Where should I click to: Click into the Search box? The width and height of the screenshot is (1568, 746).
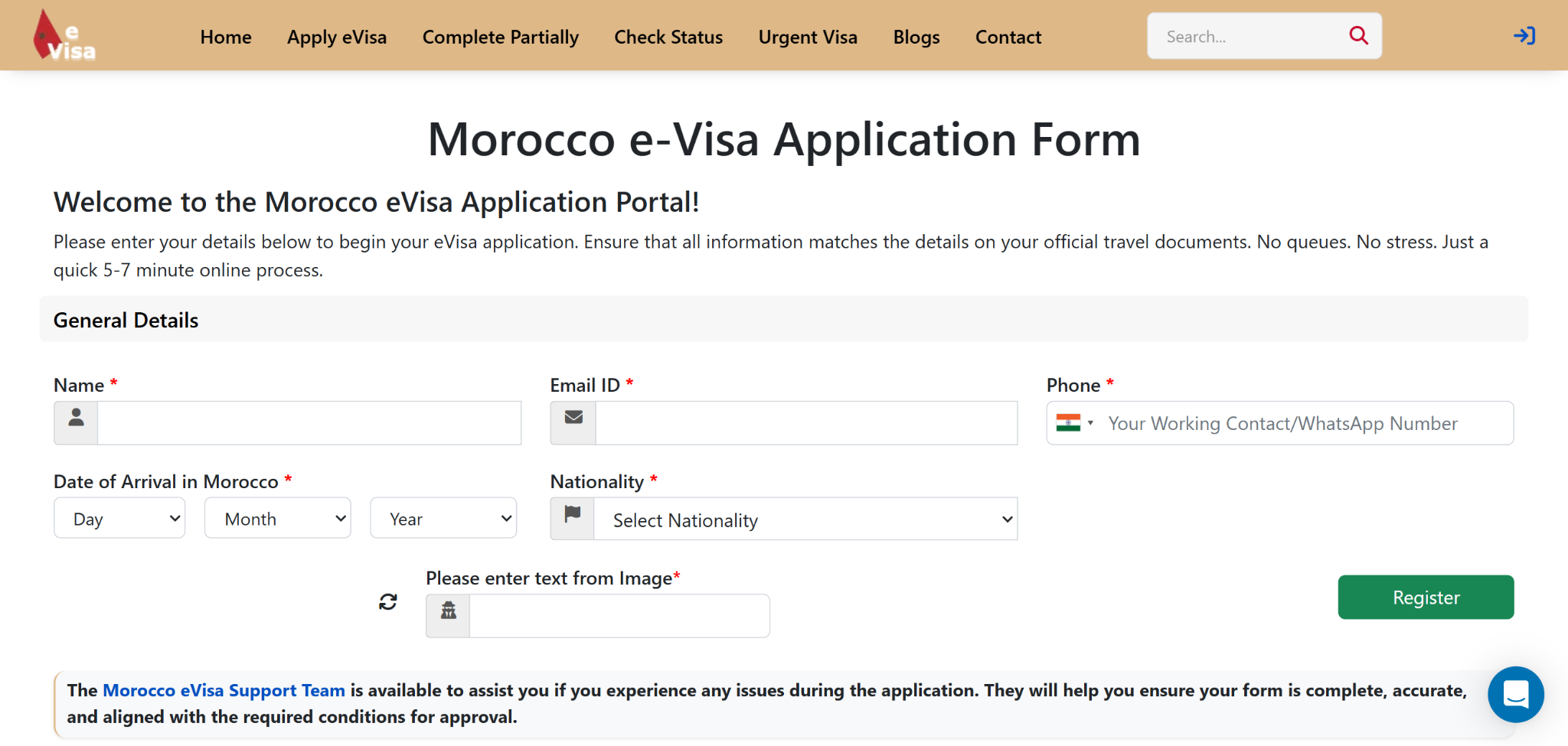(1248, 37)
